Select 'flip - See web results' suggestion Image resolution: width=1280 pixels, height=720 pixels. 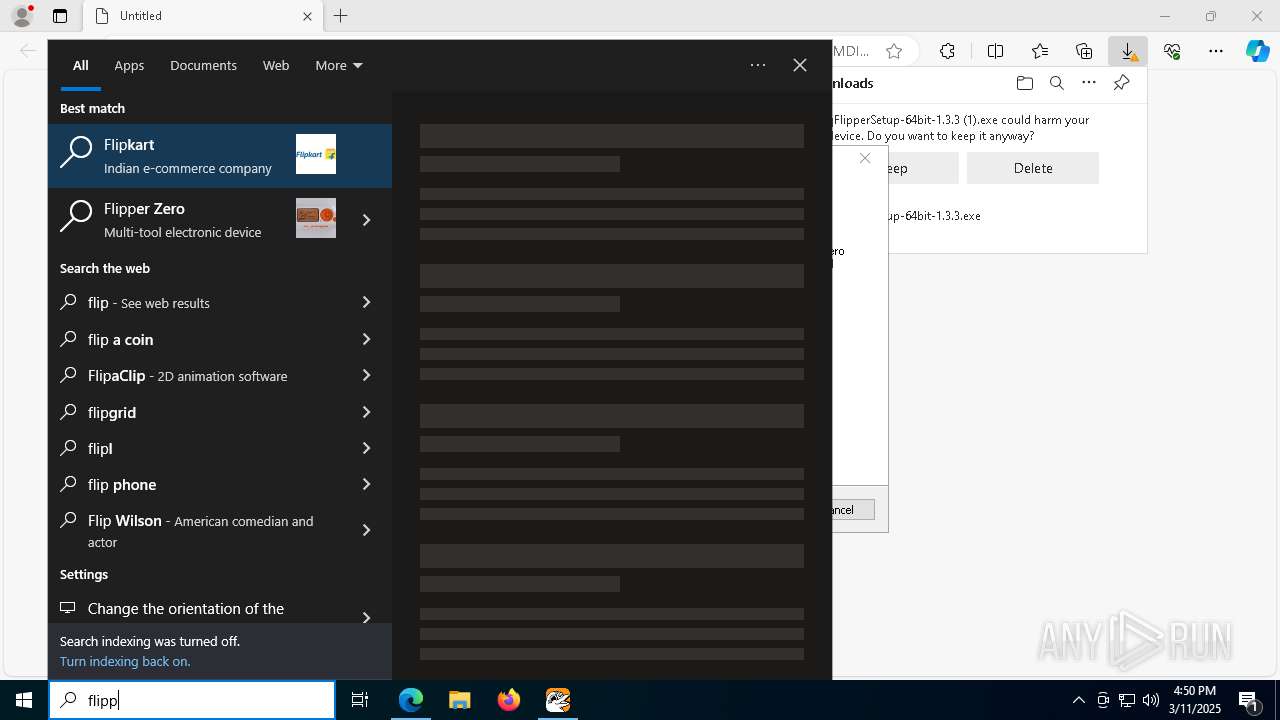[196, 302]
